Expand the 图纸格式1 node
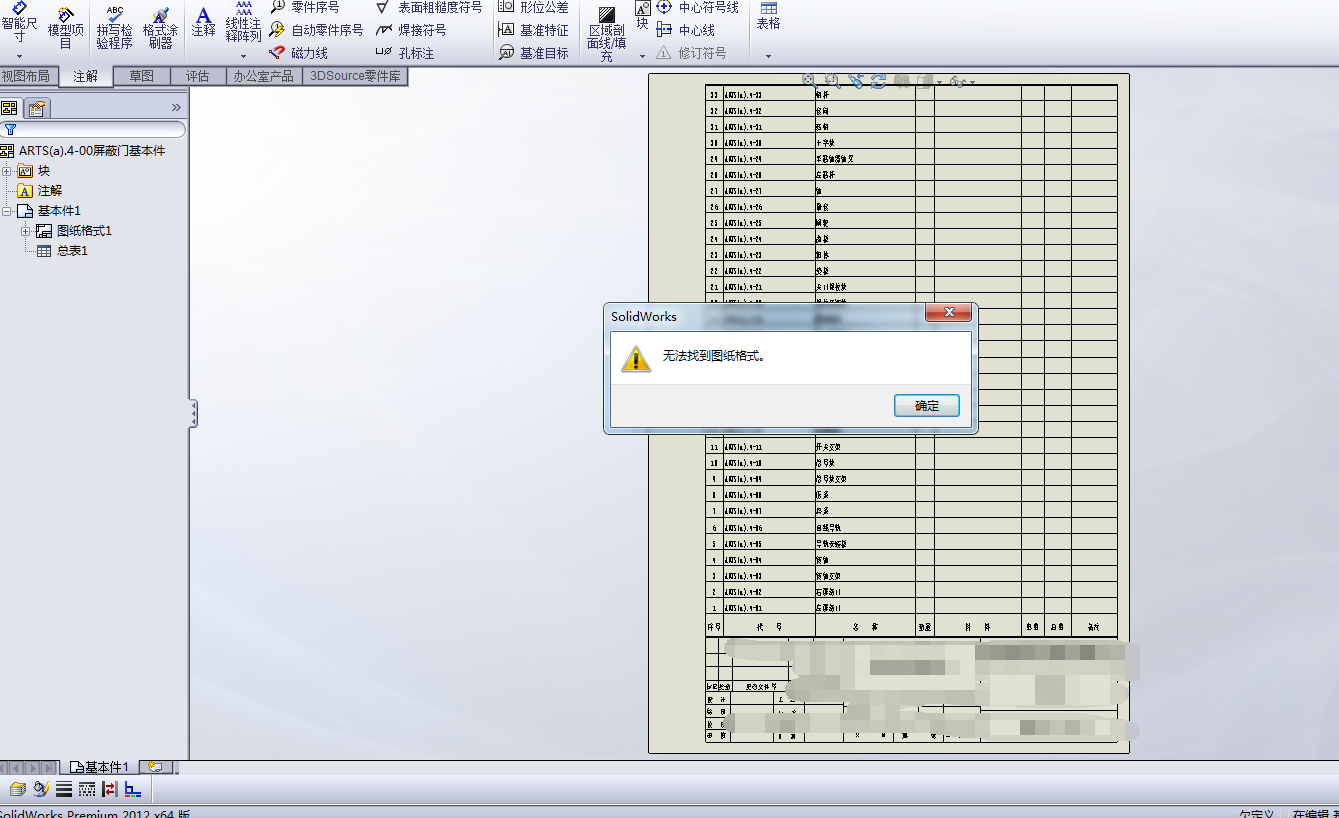Image resolution: width=1339 pixels, height=818 pixels. coord(26,231)
